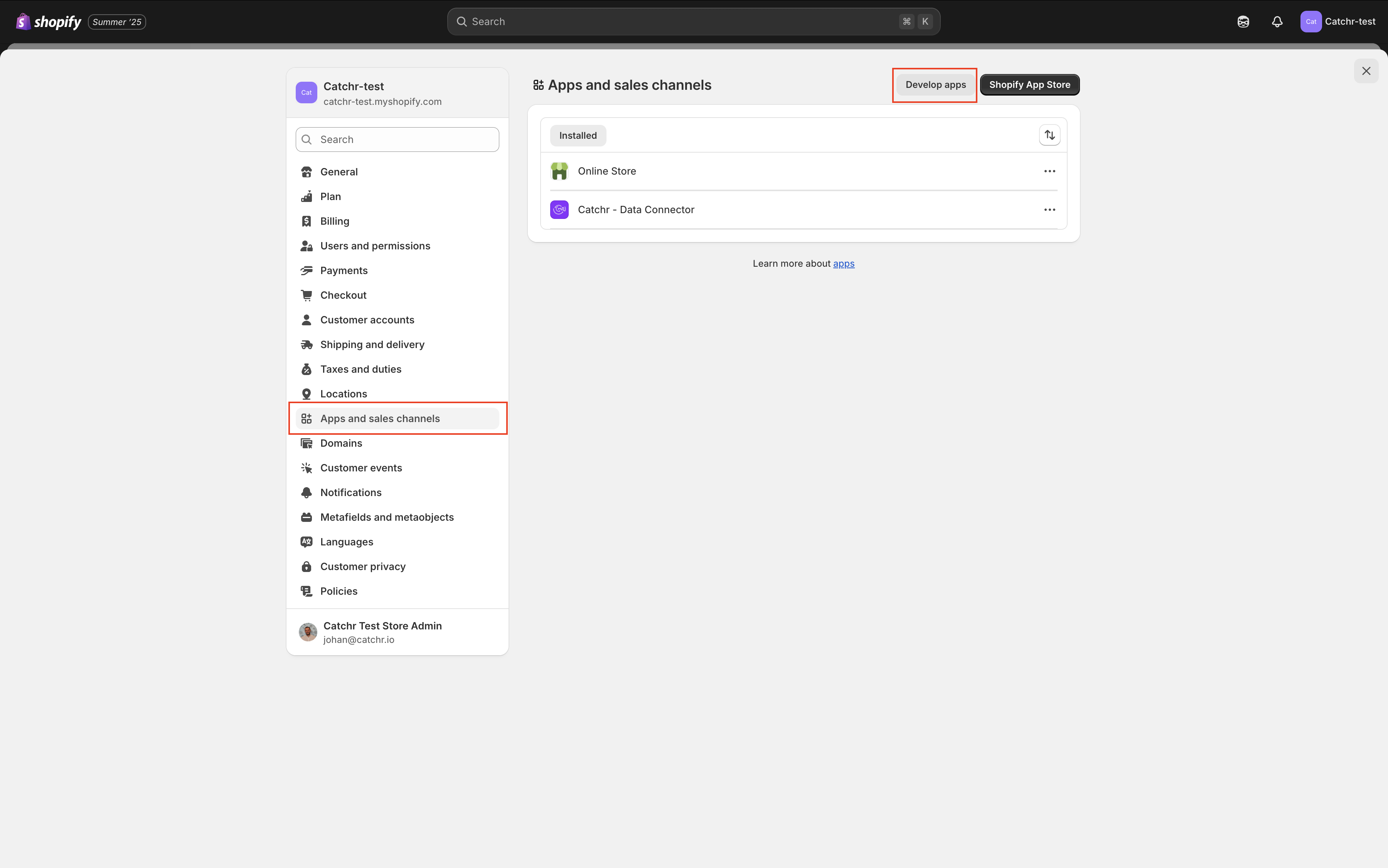This screenshot has height=868, width=1388.
Task: Click the Customer privacy lock icon
Action: click(x=307, y=567)
